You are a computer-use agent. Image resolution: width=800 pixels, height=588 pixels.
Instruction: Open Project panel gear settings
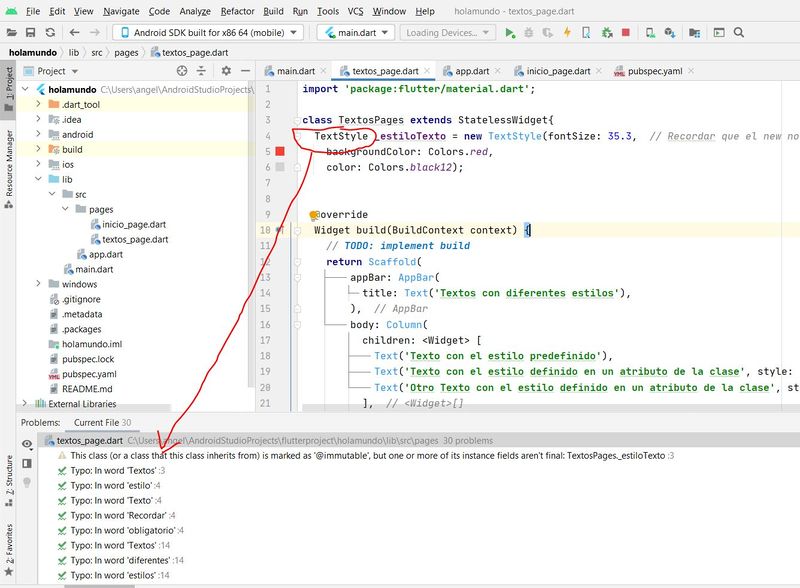(226, 71)
